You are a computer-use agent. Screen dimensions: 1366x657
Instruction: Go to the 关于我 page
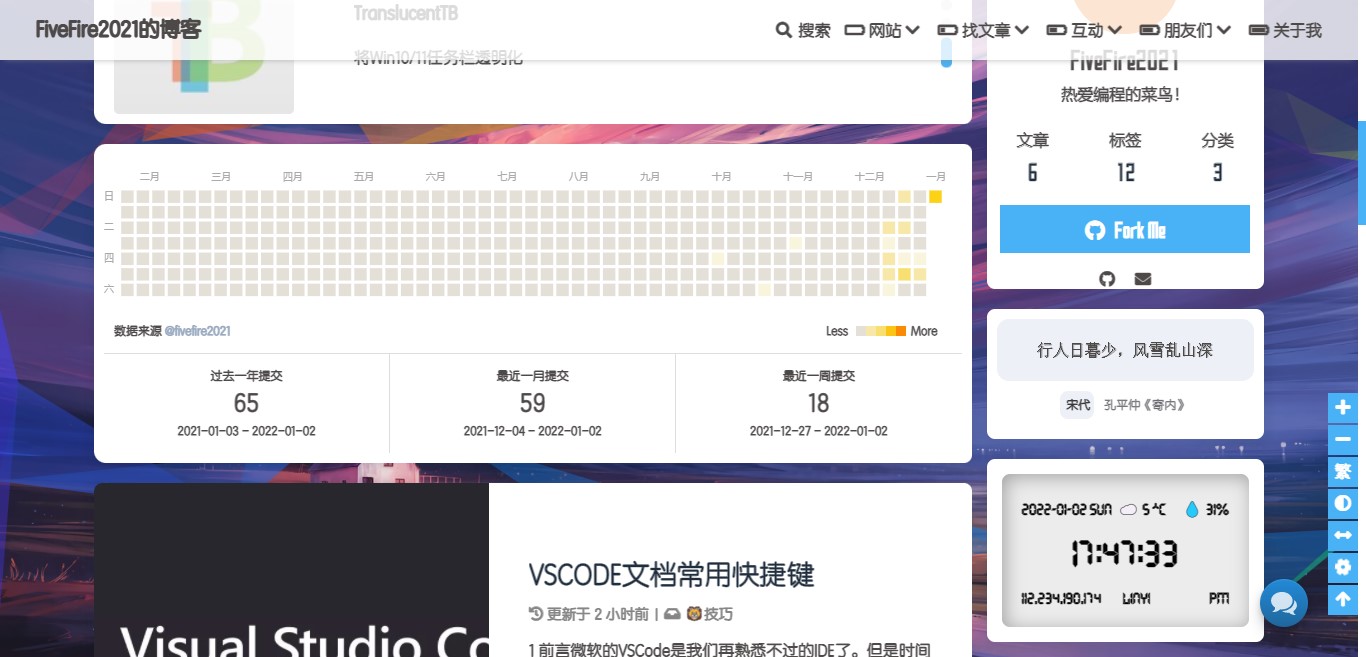1285,30
